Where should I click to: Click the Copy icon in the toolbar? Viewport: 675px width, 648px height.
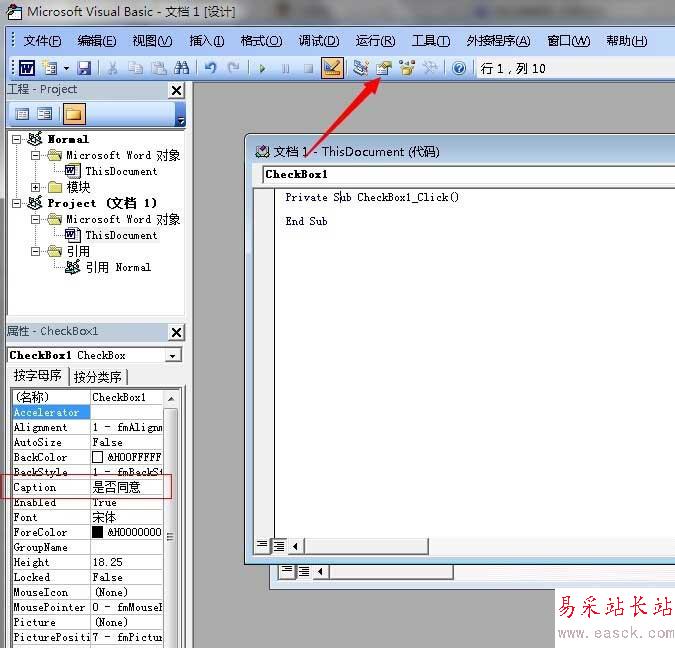[x=135, y=68]
